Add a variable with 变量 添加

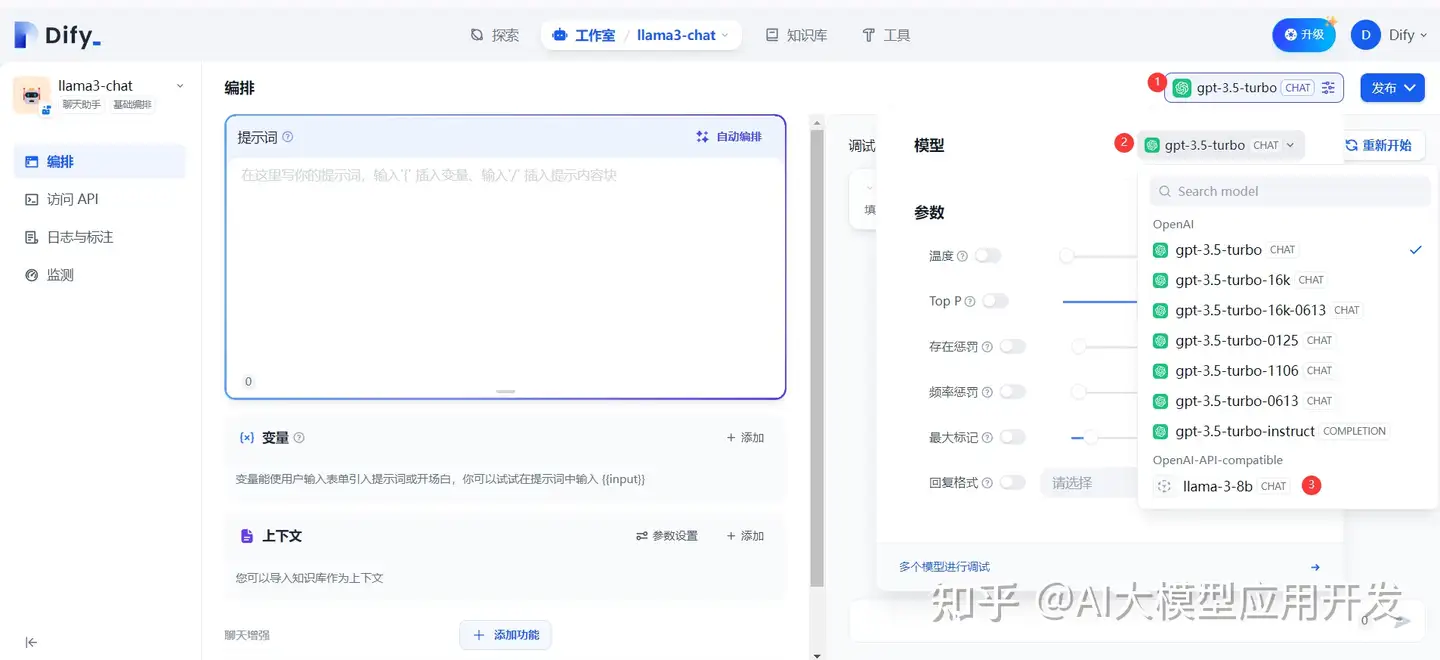click(745, 438)
